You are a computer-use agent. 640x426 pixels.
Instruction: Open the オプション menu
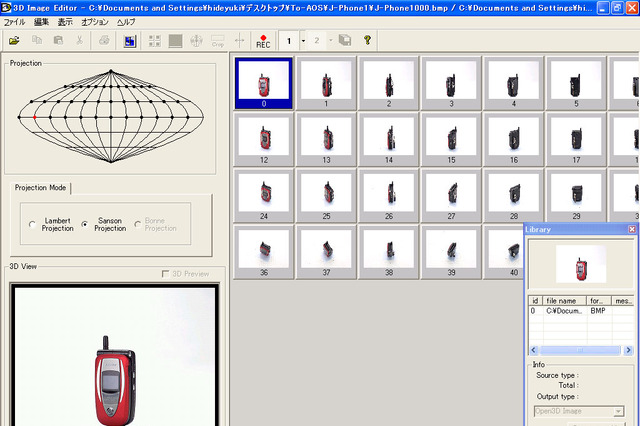(x=95, y=21)
